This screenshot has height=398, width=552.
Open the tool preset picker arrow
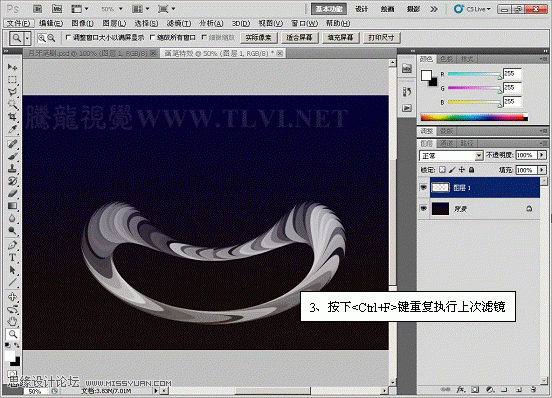[x=27, y=38]
